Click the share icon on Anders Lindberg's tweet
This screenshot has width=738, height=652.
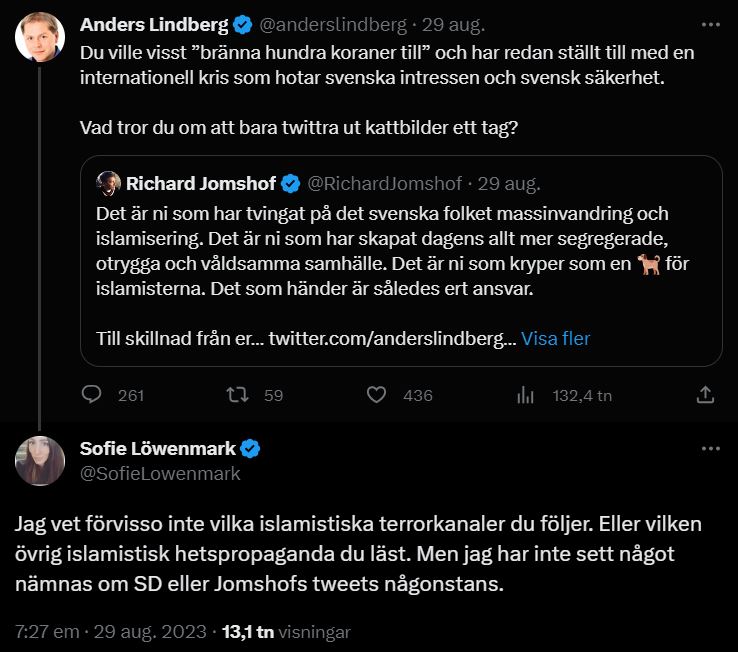[x=706, y=395]
